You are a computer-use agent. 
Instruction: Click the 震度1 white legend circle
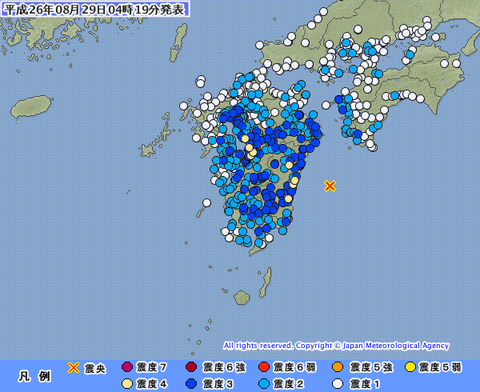click(x=338, y=384)
